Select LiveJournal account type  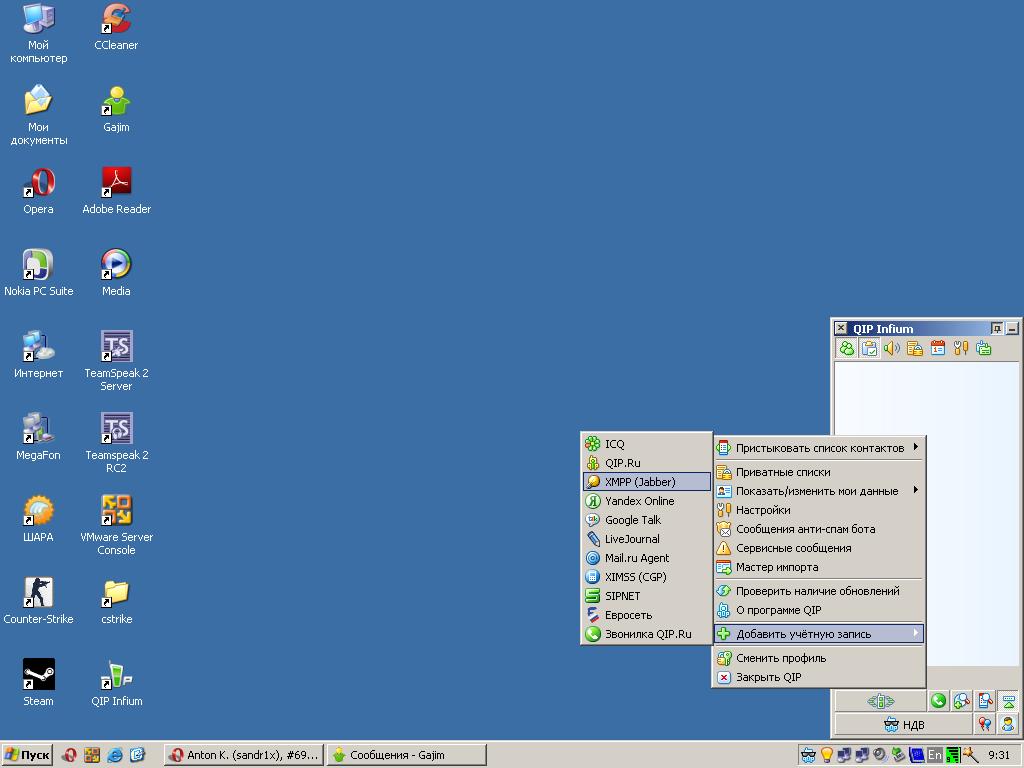click(646, 539)
